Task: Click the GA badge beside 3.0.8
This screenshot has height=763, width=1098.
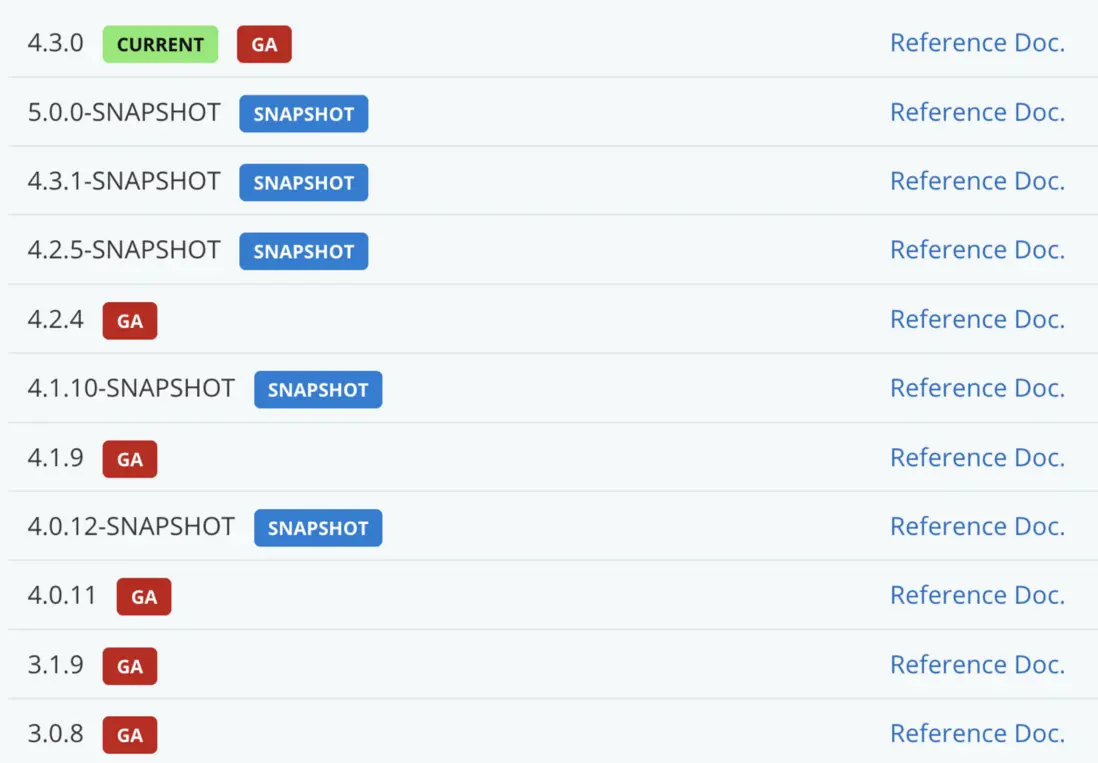Action: pyautogui.click(x=130, y=735)
